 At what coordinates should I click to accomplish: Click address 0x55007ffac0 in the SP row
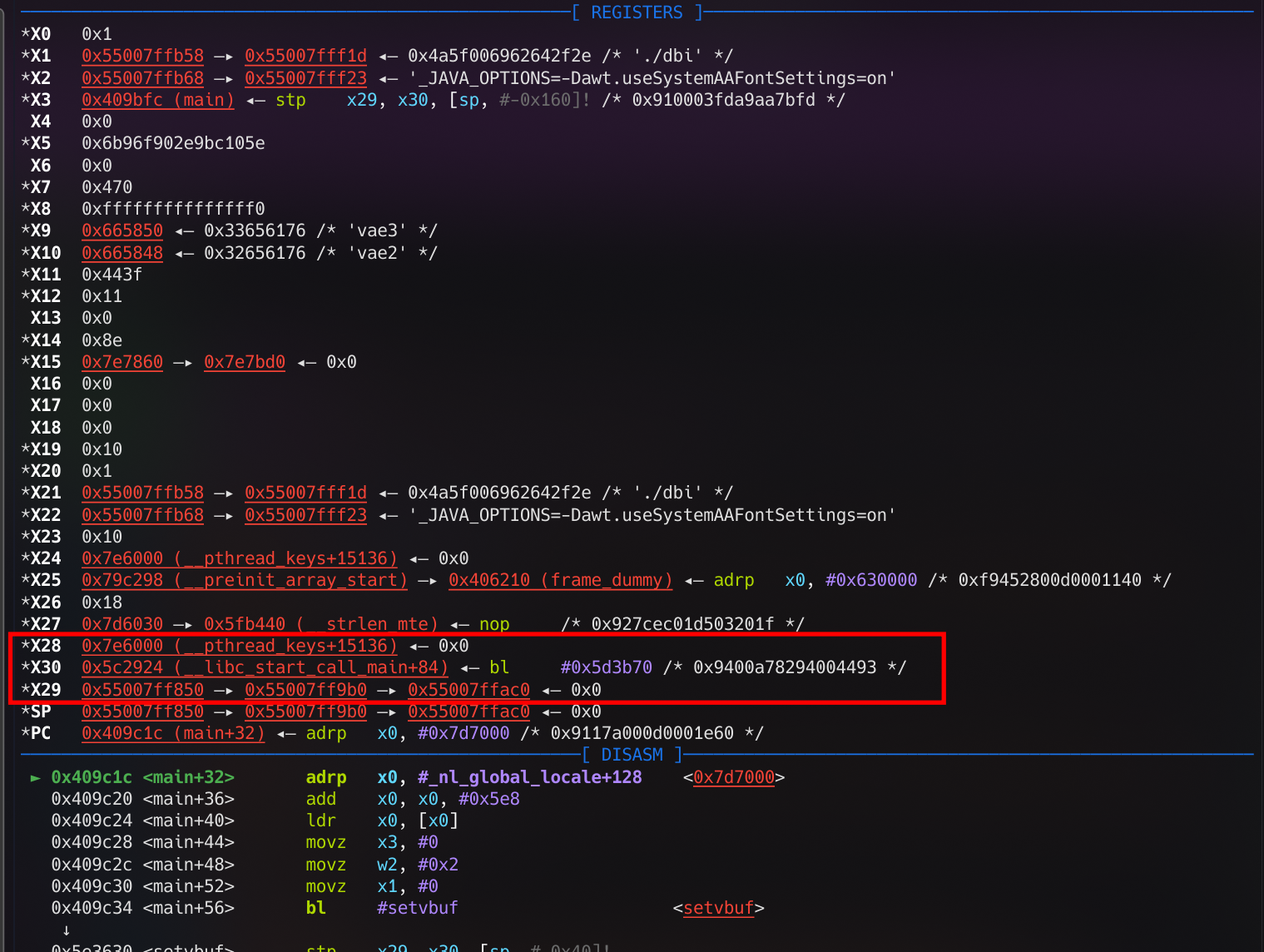pyautogui.click(x=468, y=712)
